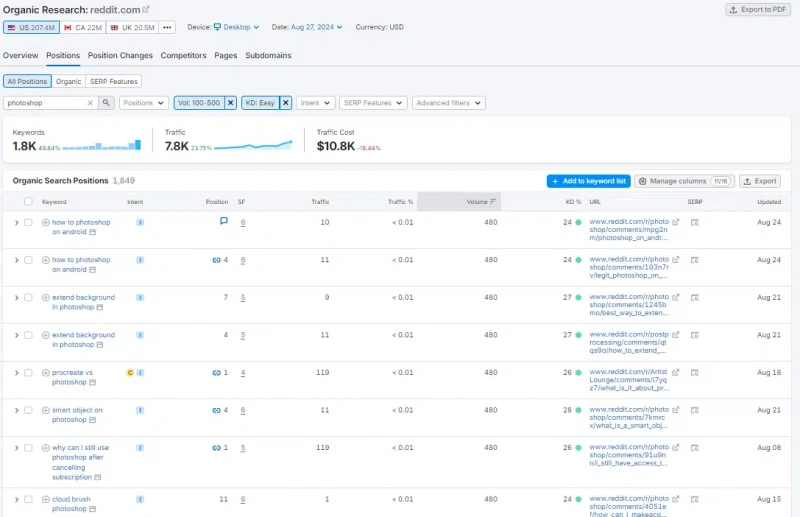
Task: Open the Advanced filters dropdown
Action: (448, 103)
